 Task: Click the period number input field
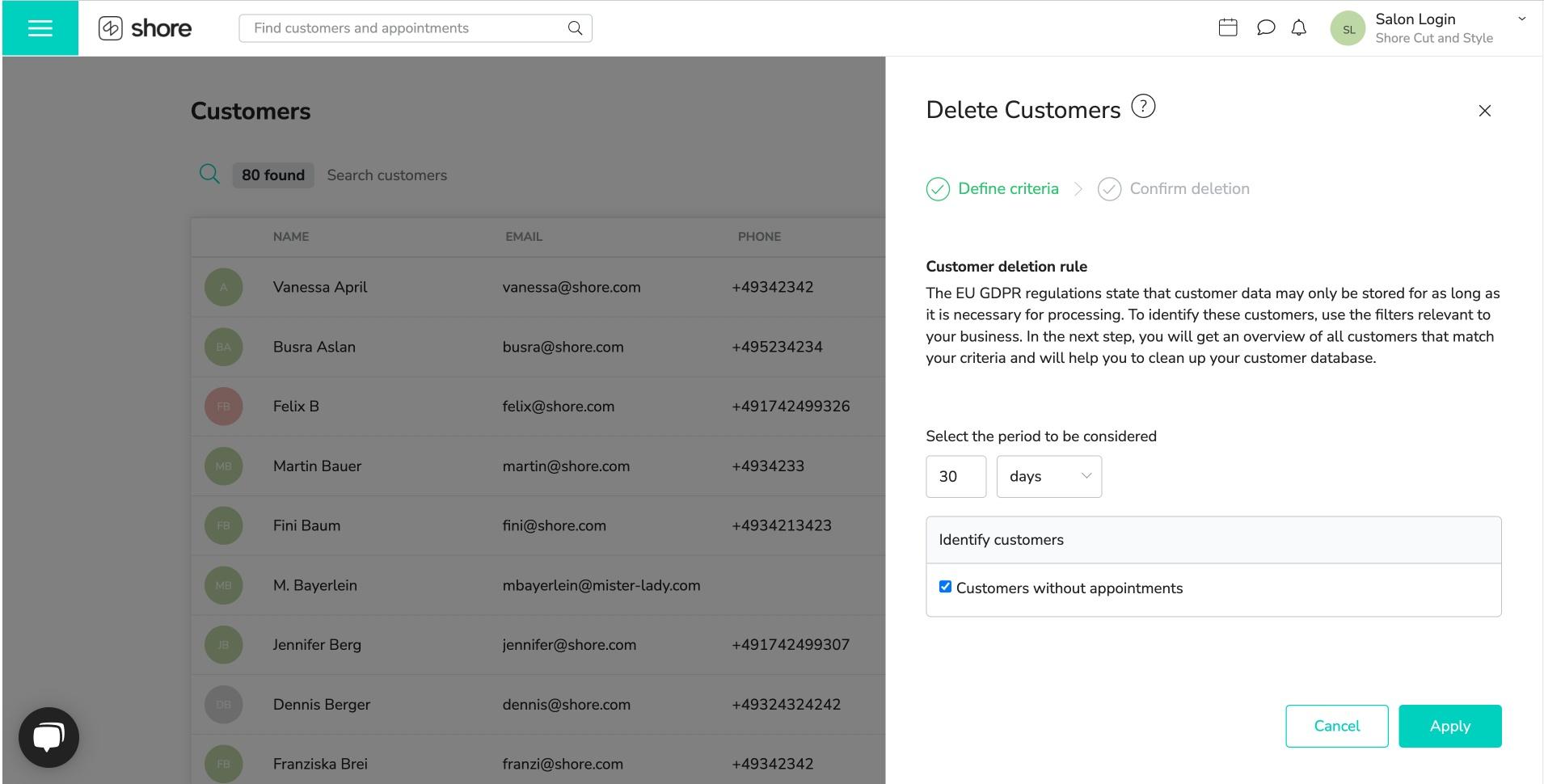pos(956,476)
